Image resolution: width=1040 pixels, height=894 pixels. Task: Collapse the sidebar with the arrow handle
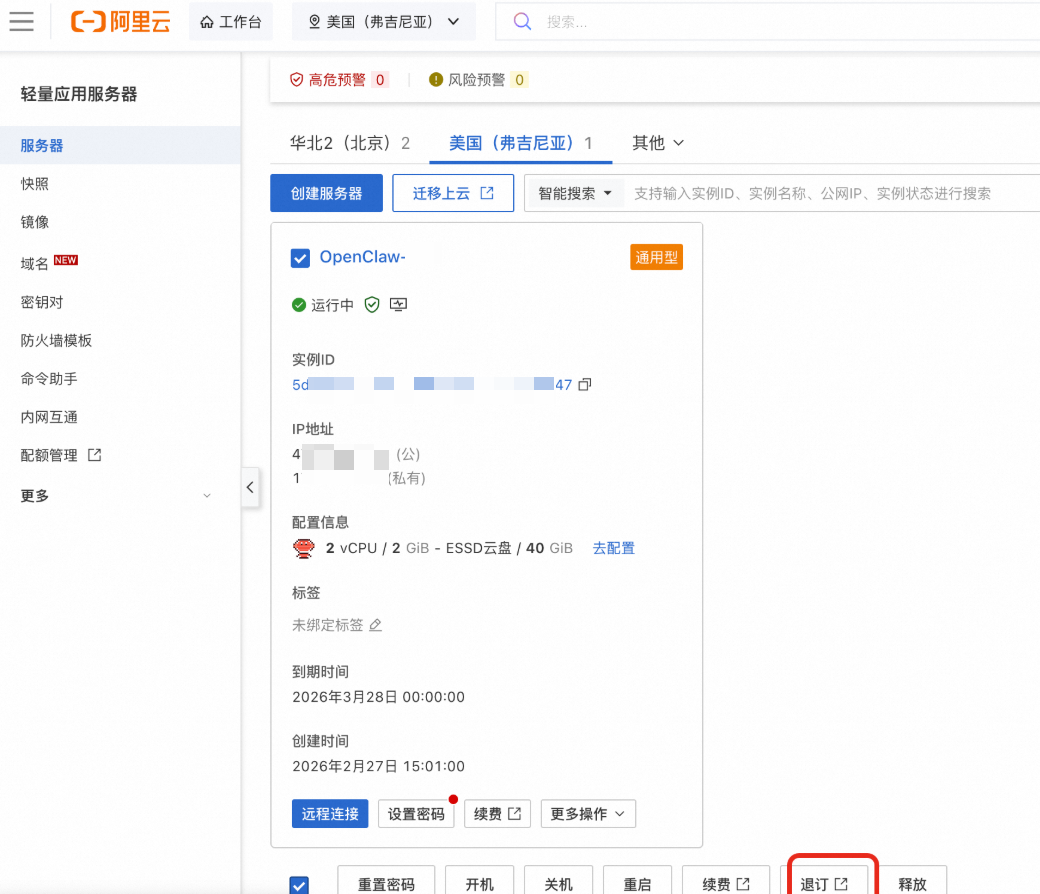(250, 487)
